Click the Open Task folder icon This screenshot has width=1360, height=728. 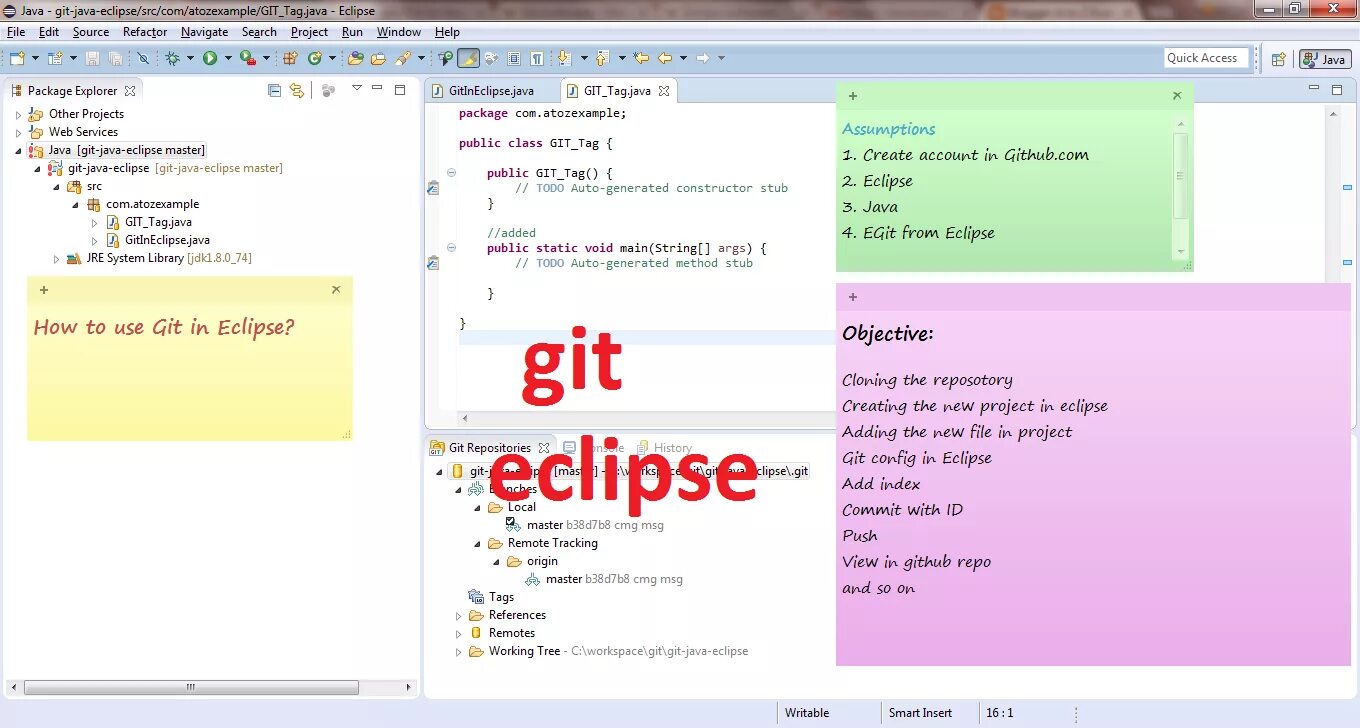(x=378, y=58)
